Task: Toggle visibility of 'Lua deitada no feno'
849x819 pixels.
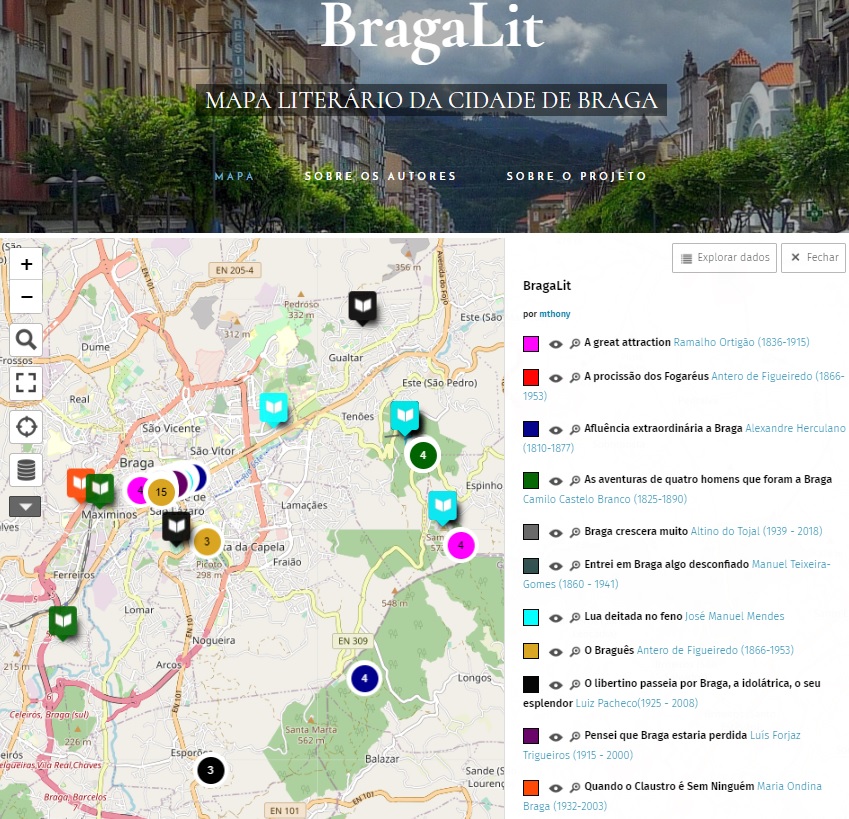Action: [x=556, y=617]
